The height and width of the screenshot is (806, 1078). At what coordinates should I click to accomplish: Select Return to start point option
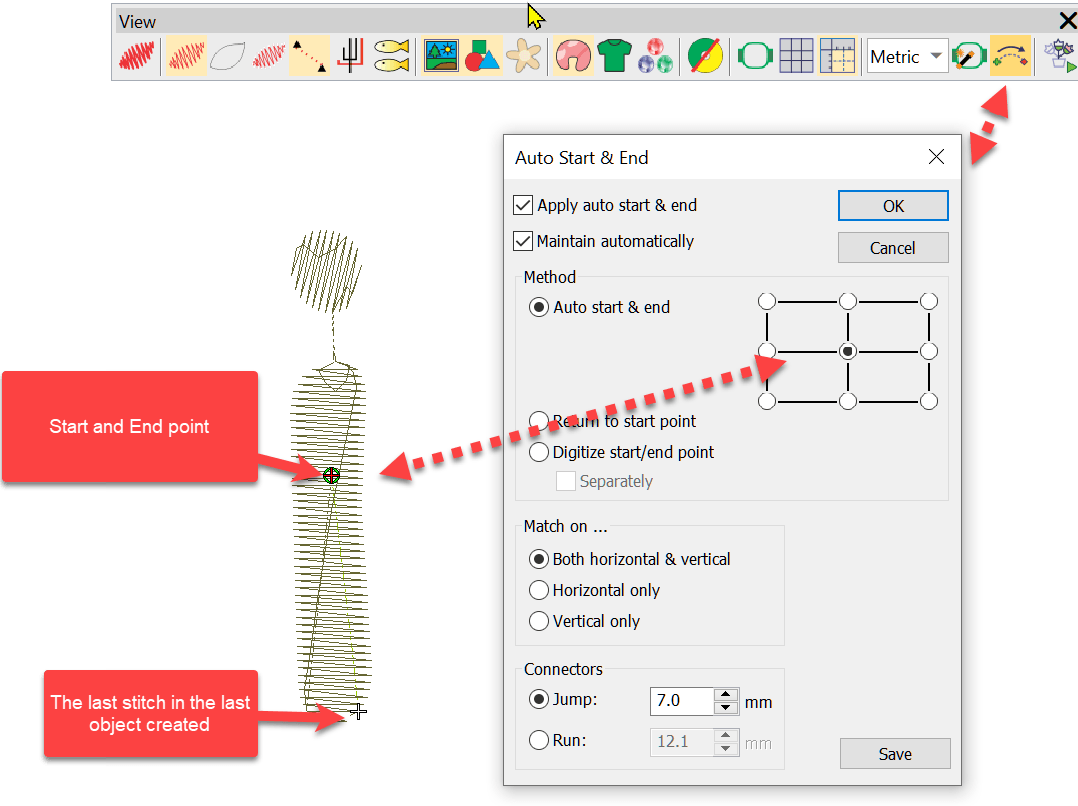(x=539, y=421)
